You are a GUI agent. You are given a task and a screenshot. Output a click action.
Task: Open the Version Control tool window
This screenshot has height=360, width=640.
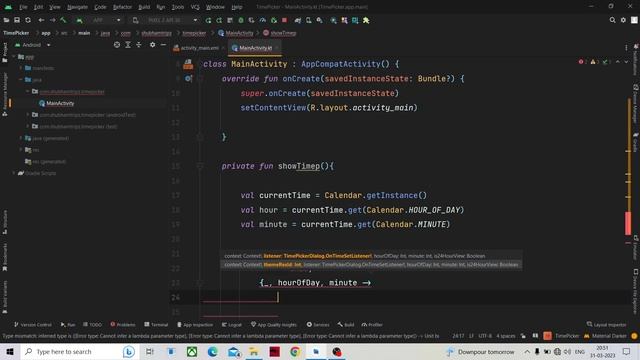pyautogui.click(x=33, y=324)
